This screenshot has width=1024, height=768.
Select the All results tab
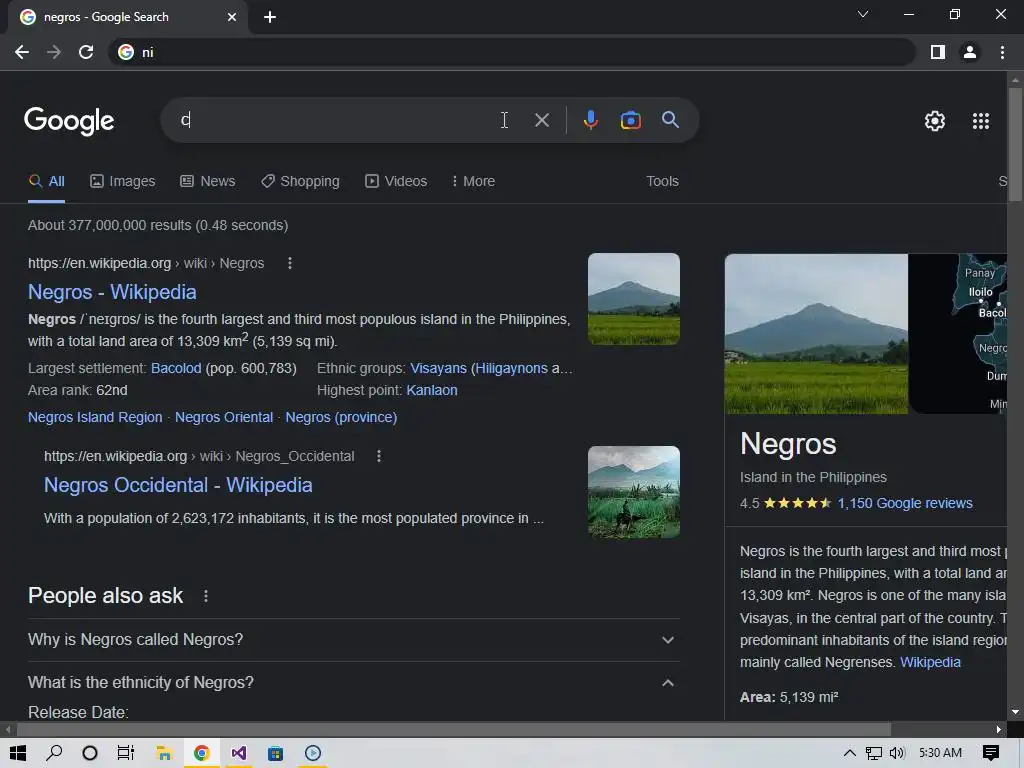pos(46,182)
